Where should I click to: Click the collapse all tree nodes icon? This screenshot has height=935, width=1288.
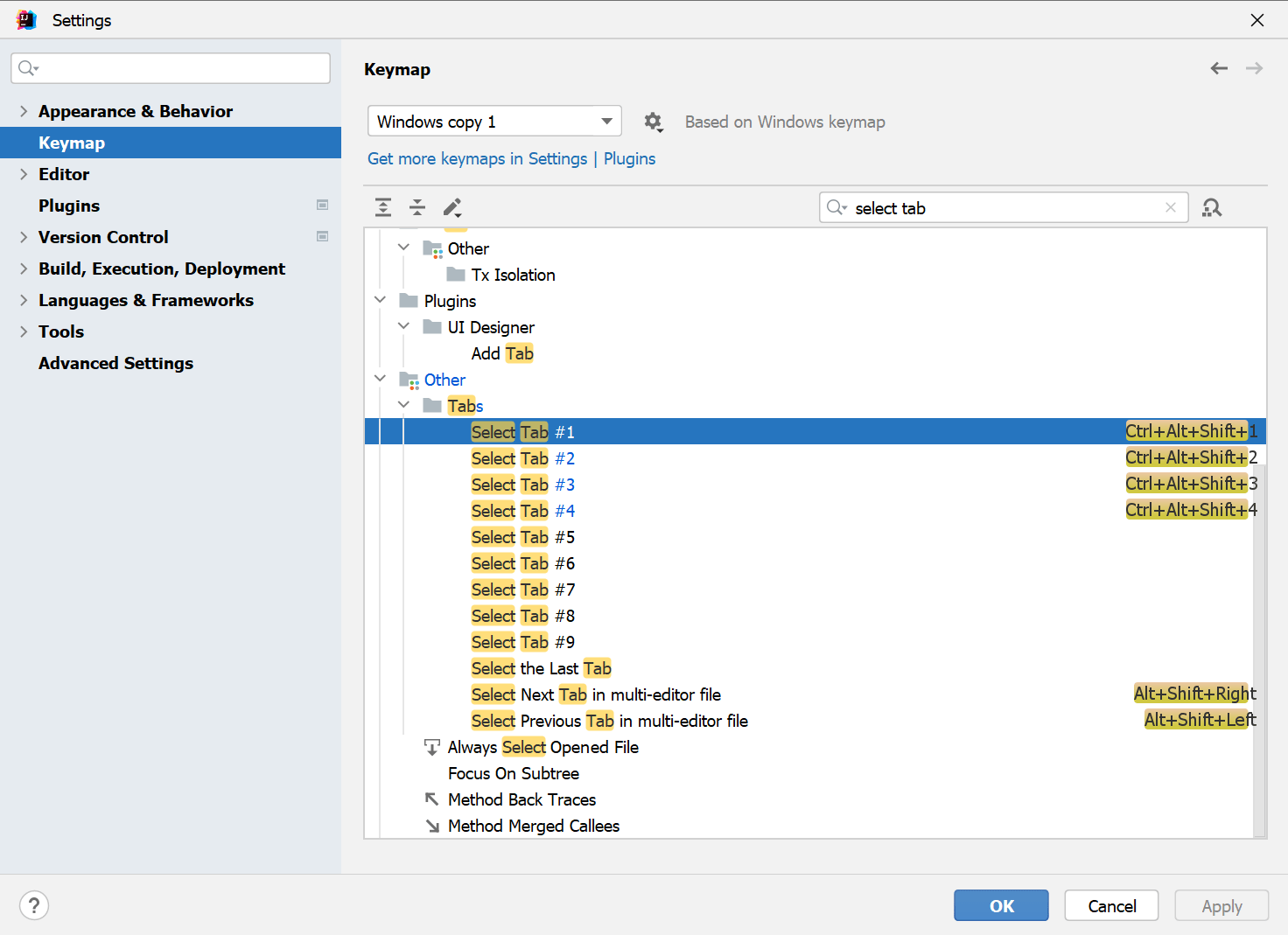[417, 207]
